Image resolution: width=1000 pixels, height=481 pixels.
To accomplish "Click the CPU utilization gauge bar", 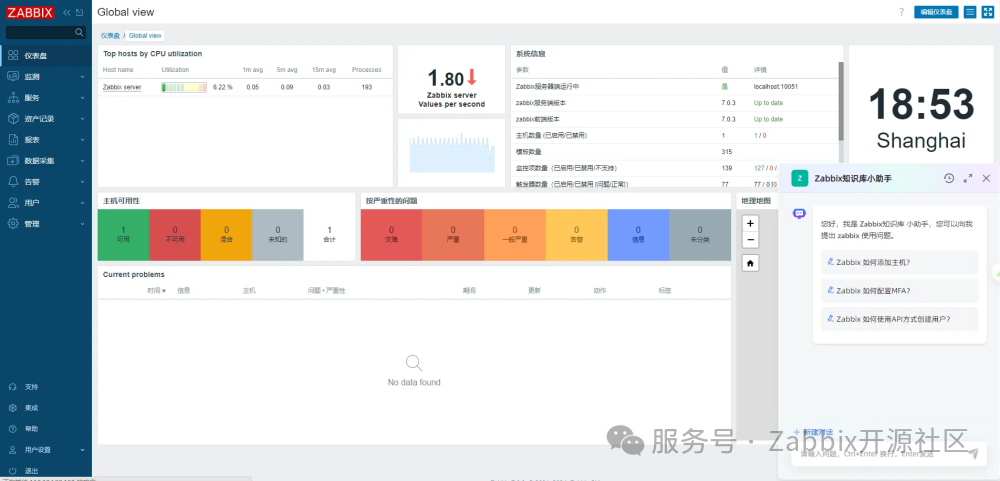I will click(x=184, y=87).
